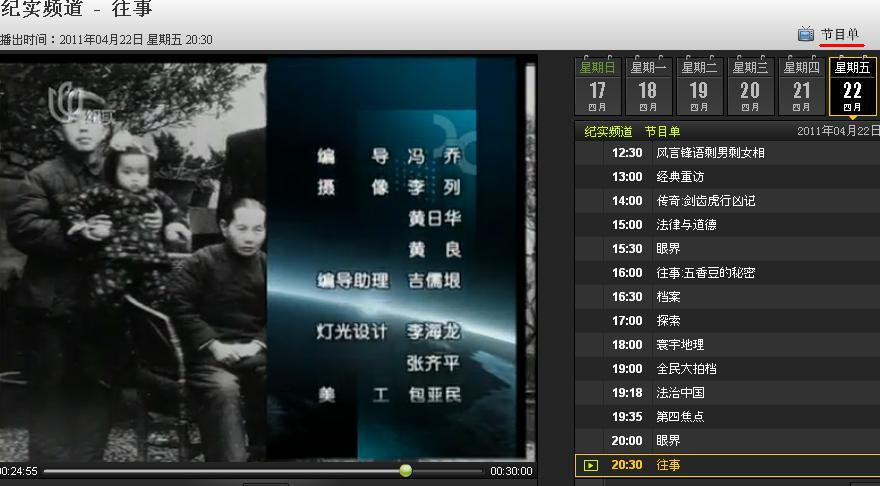Viewport: 880px width, 486px height.
Task: Choose the 星期三 20 date tab
Action: click(750, 87)
